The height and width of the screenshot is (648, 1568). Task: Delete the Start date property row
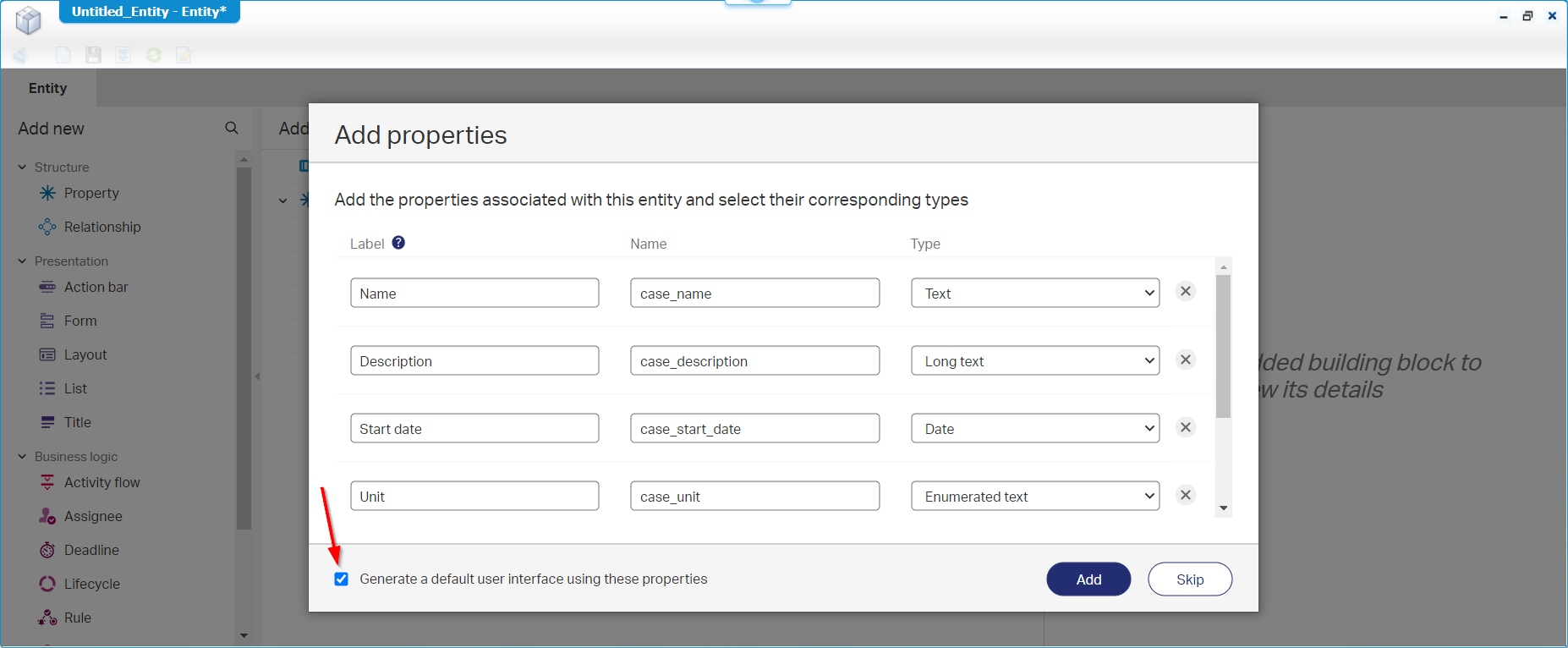pyautogui.click(x=1186, y=427)
